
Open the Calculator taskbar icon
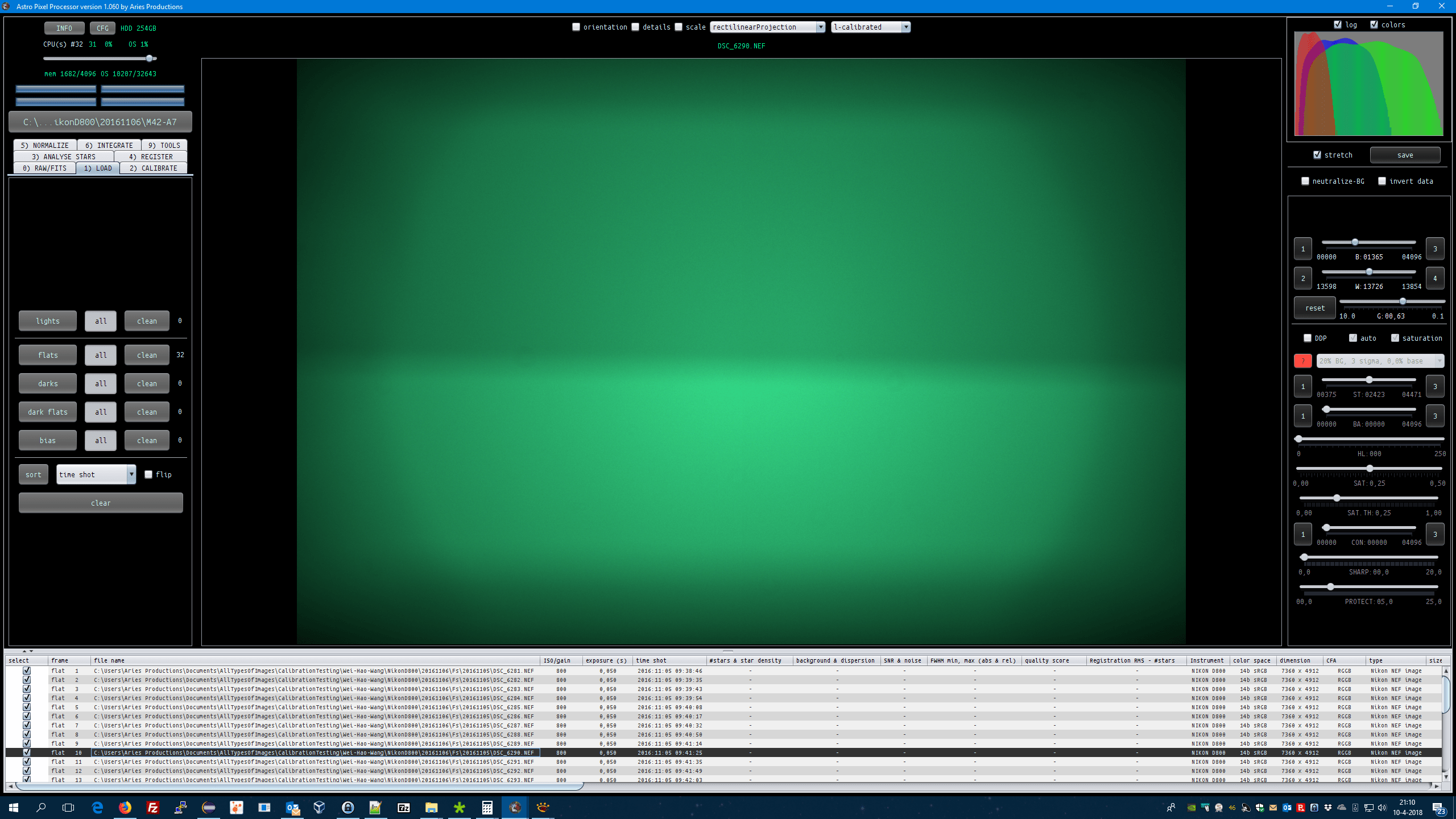pyautogui.click(x=487, y=807)
